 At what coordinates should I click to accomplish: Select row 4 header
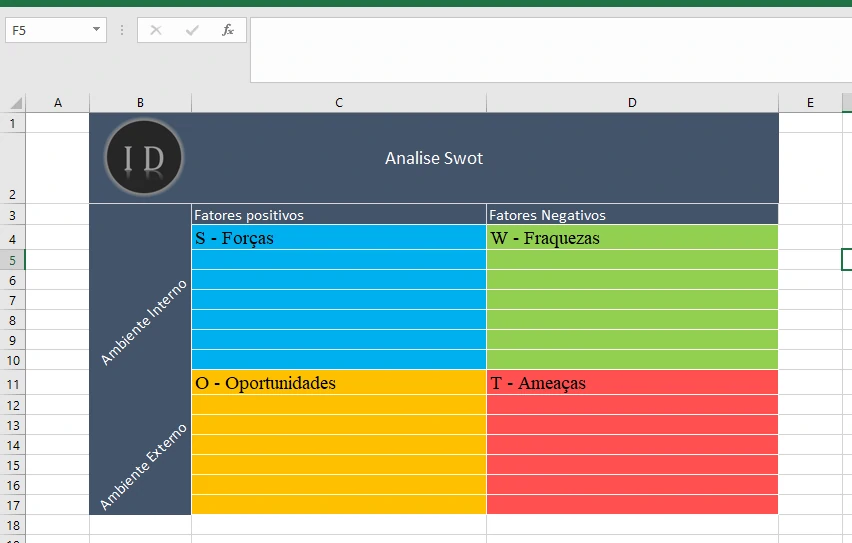pos(12,238)
